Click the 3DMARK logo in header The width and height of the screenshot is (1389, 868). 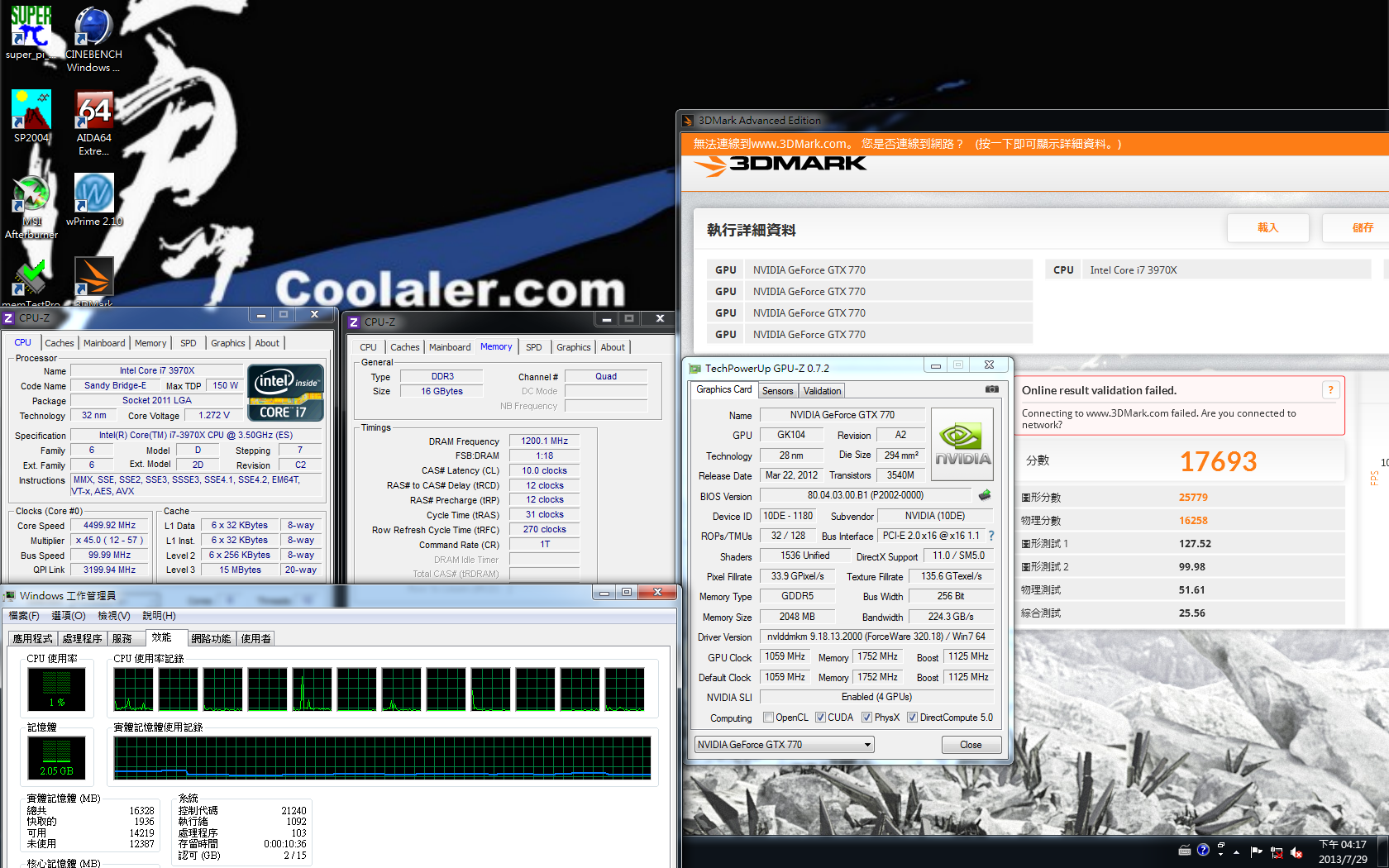780,165
